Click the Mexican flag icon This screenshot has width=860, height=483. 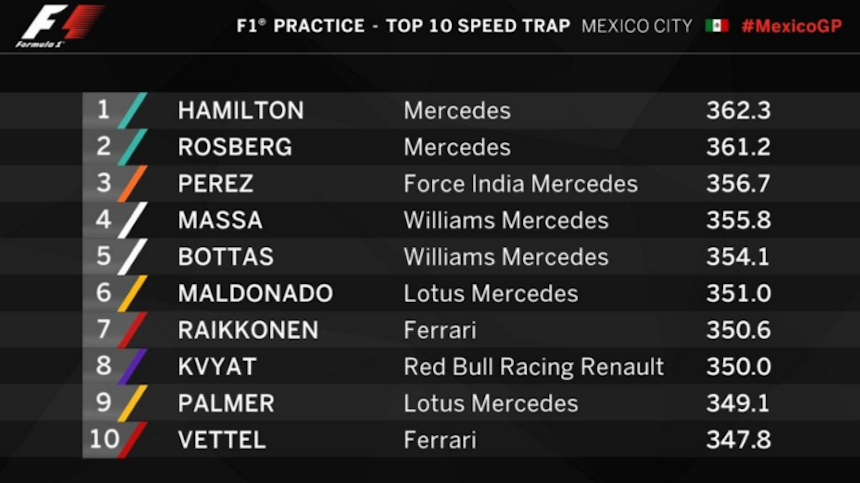click(716, 26)
